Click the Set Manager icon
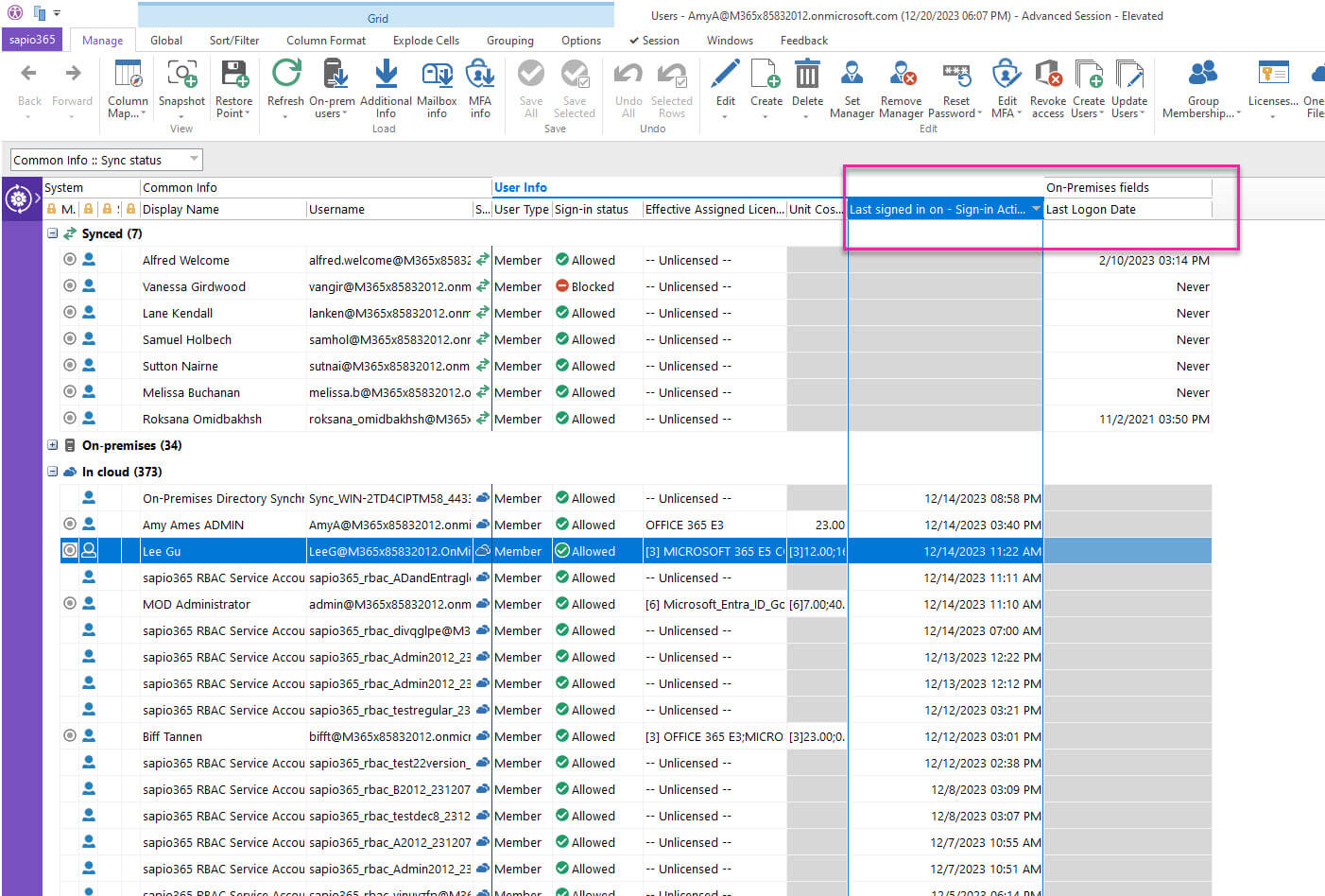Image resolution: width=1325 pixels, height=896 pixels. pyautogui.click(x=852, y=74)
